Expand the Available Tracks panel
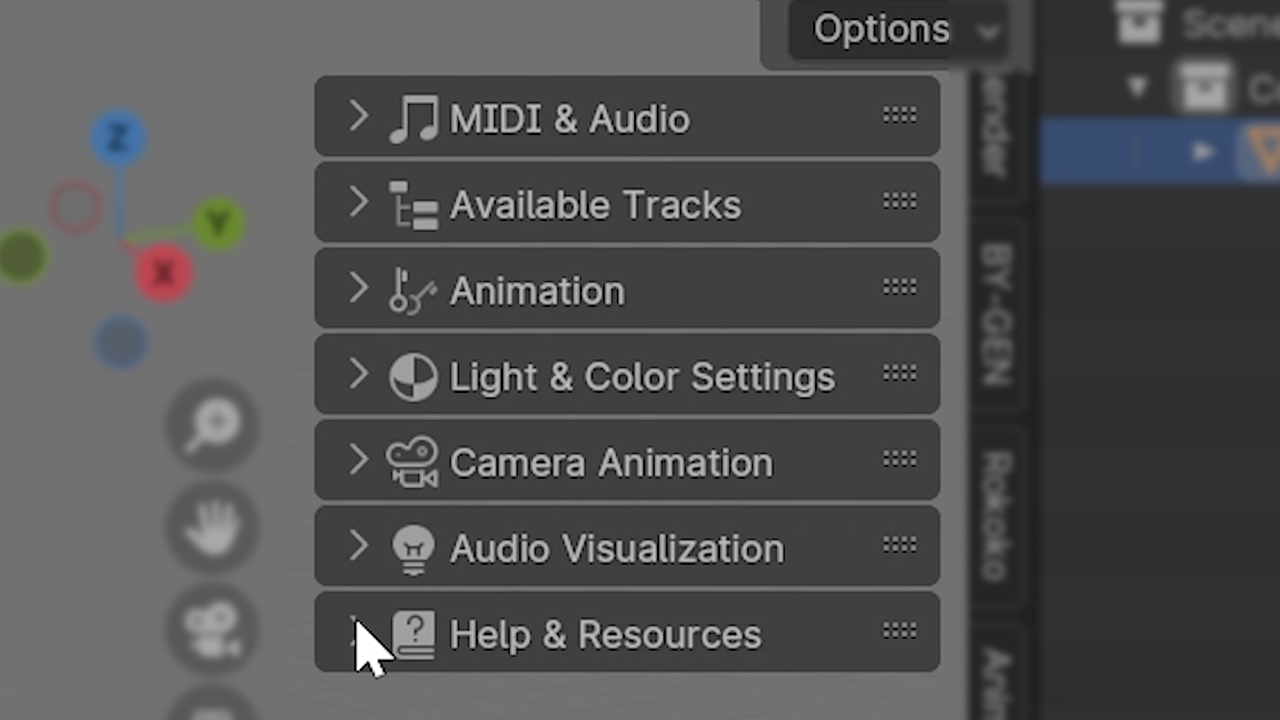The width and height of the screenshot is (1280, 720). (x=359, y=203)
